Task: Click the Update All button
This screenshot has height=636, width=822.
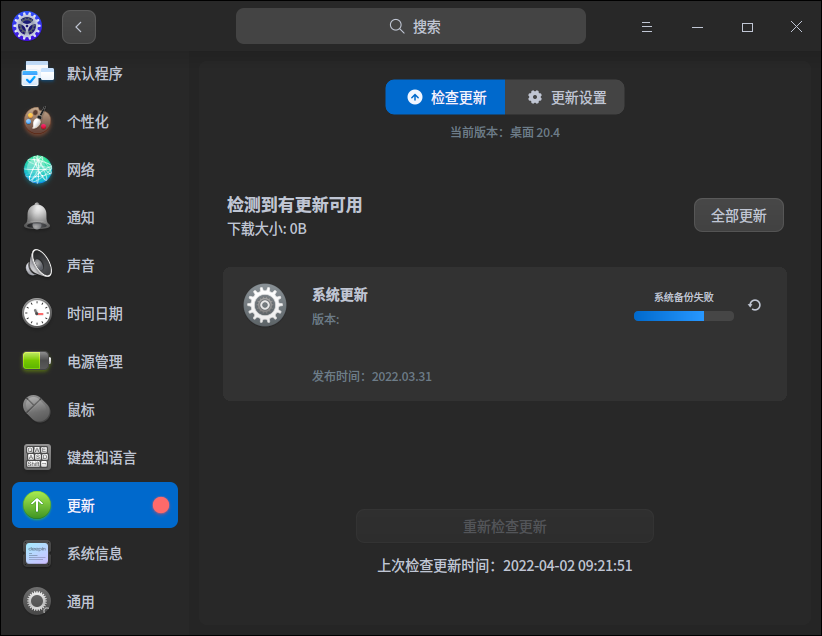Action: click(x=738, y=215)
